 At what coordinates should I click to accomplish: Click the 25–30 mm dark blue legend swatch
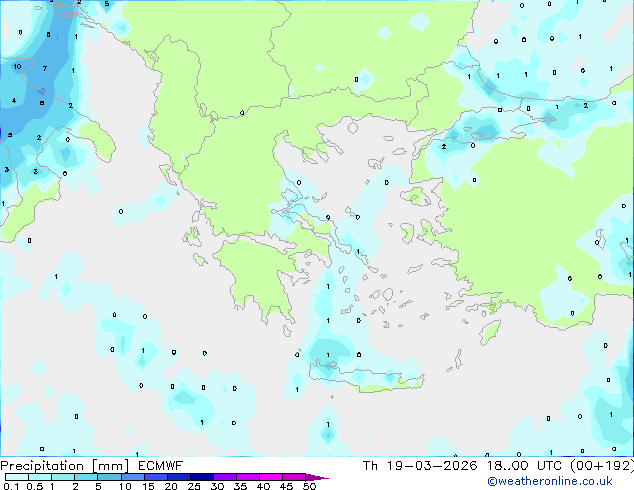tap(201, 477)
